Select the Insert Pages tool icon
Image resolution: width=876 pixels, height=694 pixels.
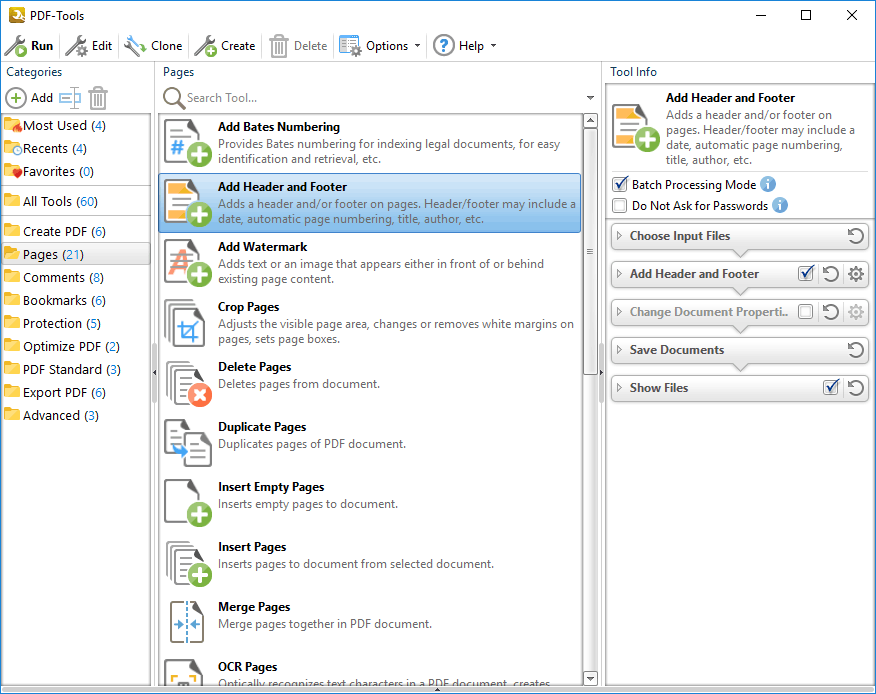click(x=188, y=563)
